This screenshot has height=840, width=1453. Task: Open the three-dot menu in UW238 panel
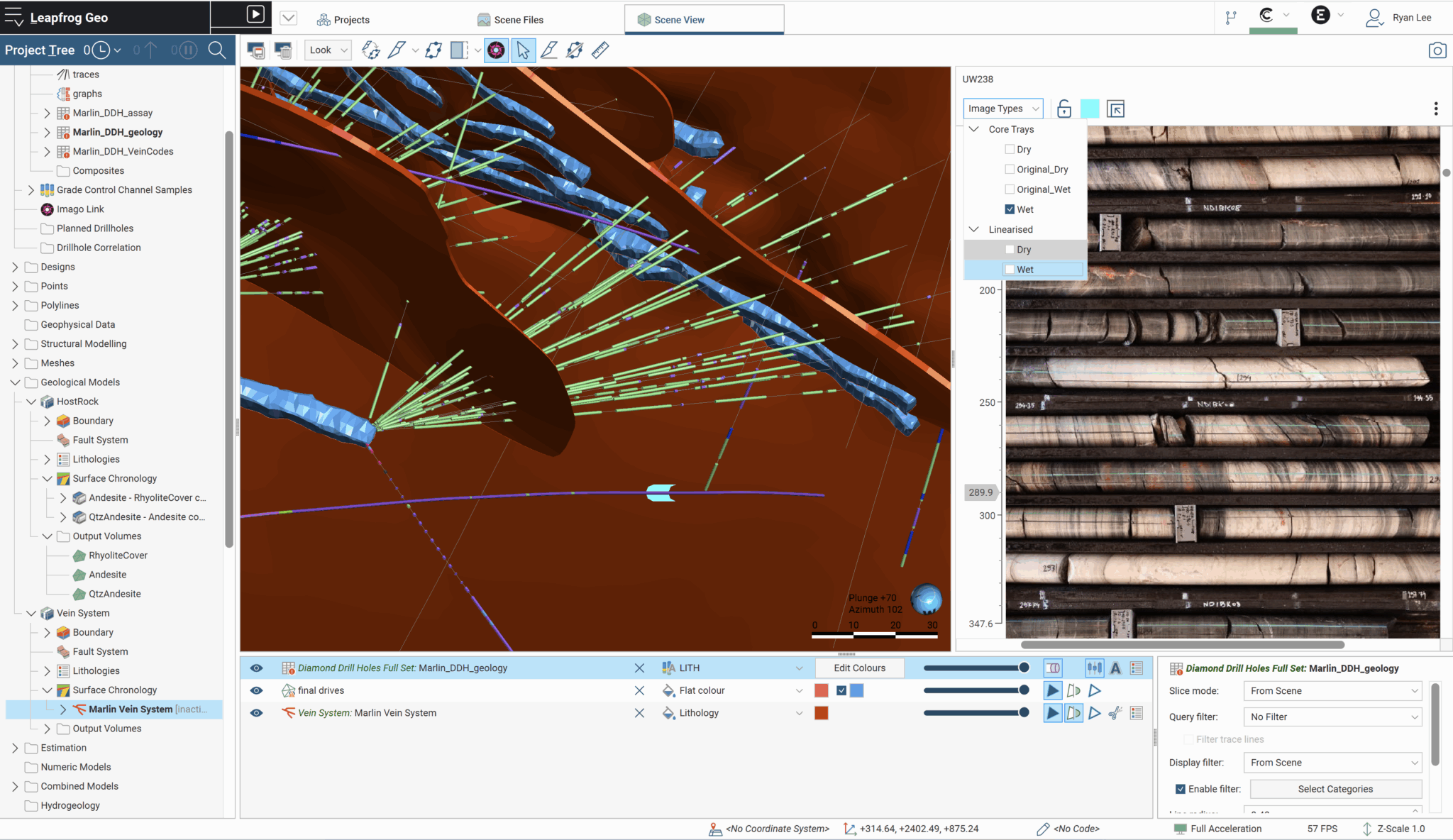[1435, 109]
